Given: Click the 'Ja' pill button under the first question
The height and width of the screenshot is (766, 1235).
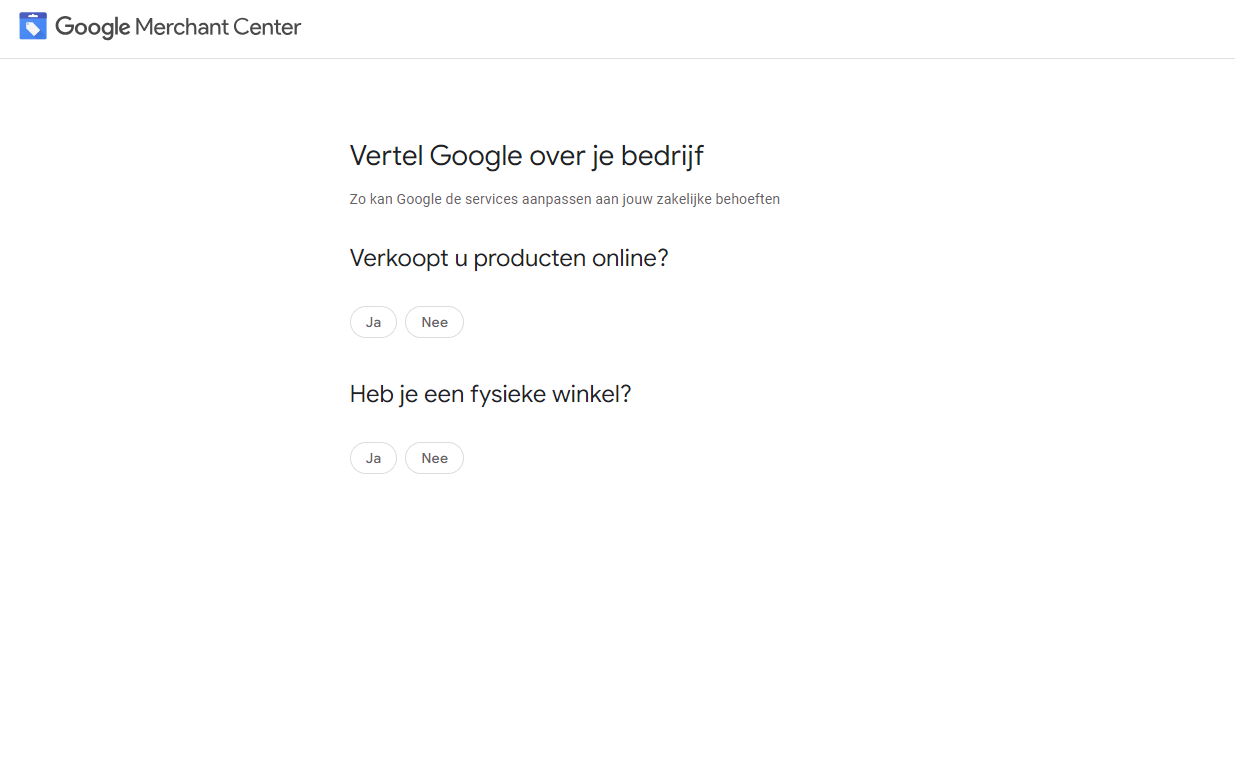Looking at the screenshot, I should click(x=373, y=321).
